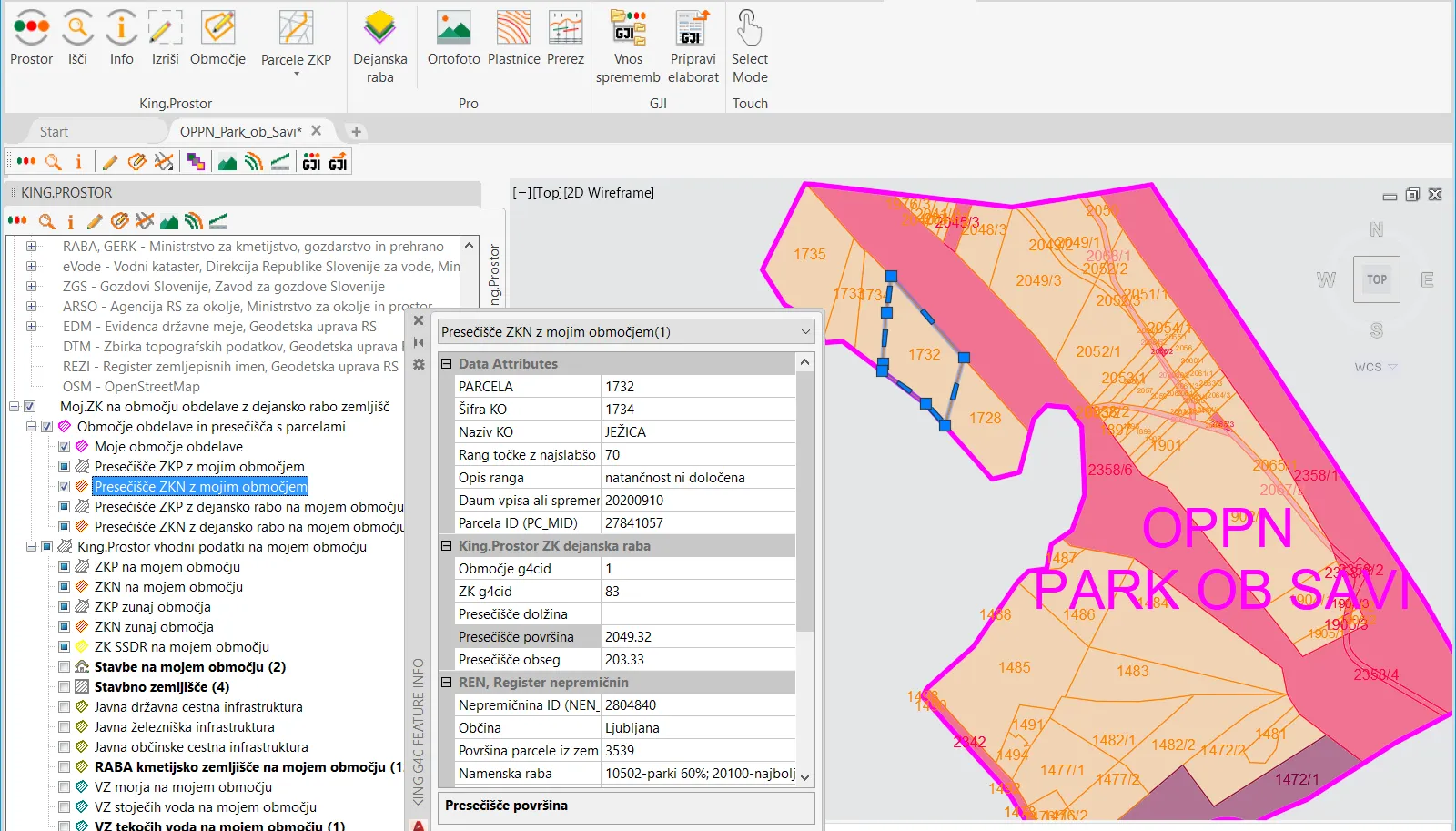Open a new document tab

[x=356, y=132]
